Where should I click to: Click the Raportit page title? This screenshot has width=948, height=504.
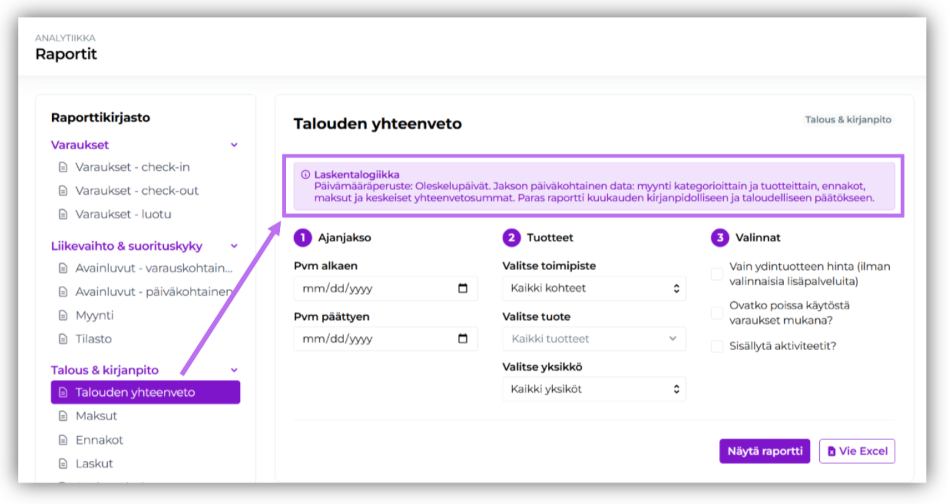(x=66, y=54)
